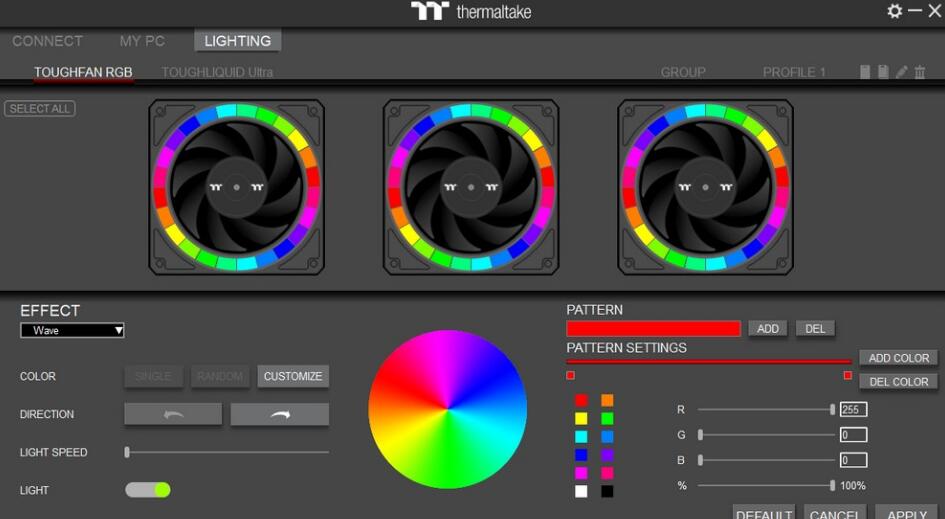Click the DEL pattern button
This screenshot has height=519, width=945.
click(x=815, y=329)
